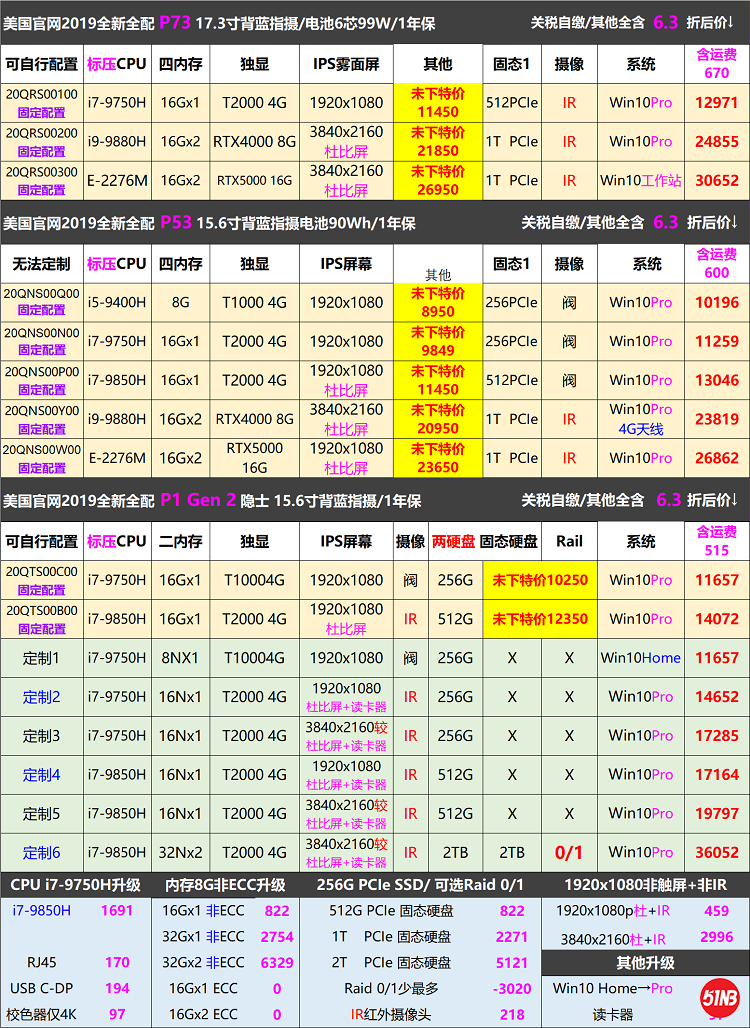Click the price 17285
This screenshot has width=750, height=1028.
tap(717, 736)
